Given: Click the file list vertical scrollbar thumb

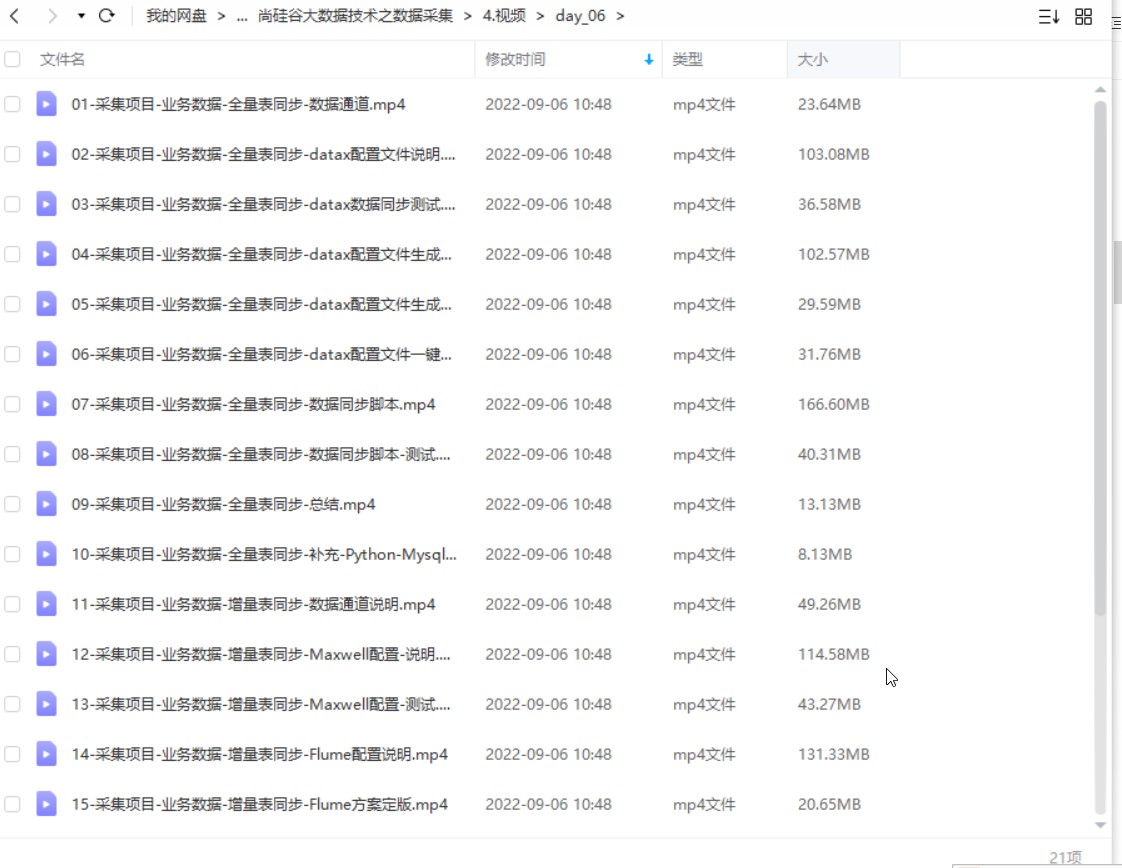Looking at the screenshot, I should pyautogui.click(x=1101, y=358).
